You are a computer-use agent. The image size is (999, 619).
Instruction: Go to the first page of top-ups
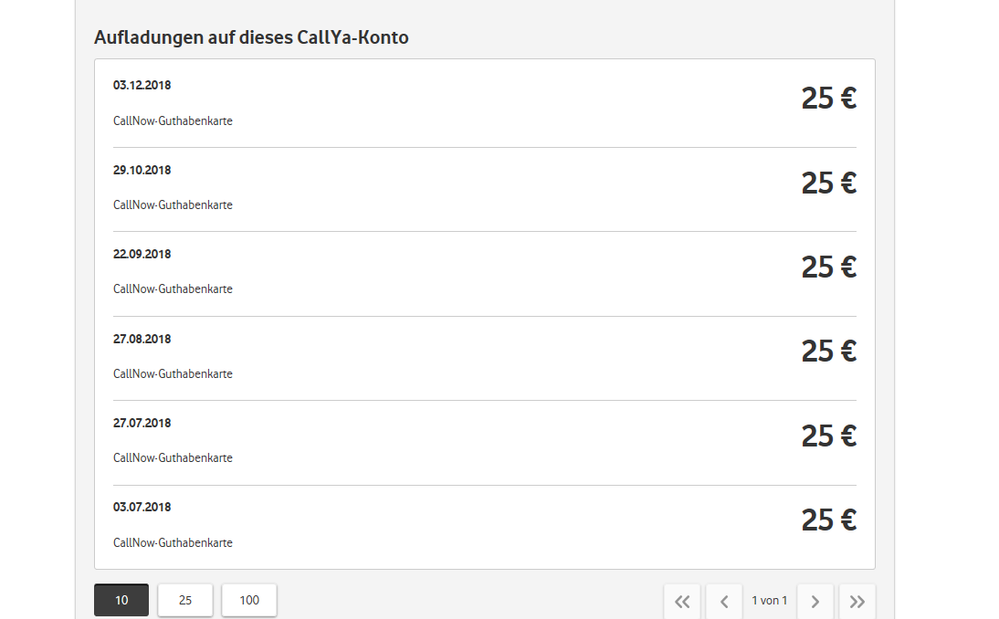[682, 601]
